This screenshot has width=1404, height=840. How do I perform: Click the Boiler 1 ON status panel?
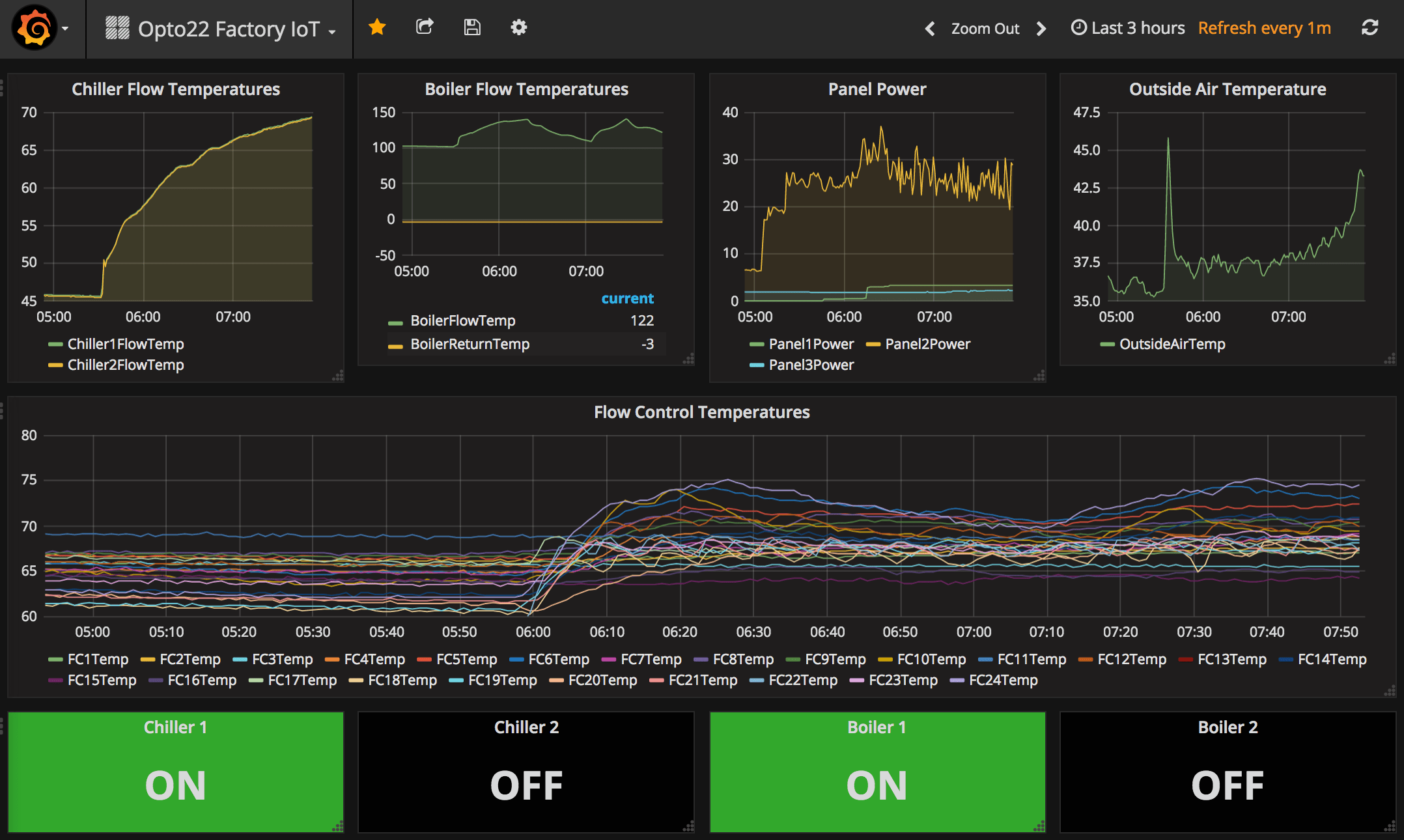click(x=877, y=772)
